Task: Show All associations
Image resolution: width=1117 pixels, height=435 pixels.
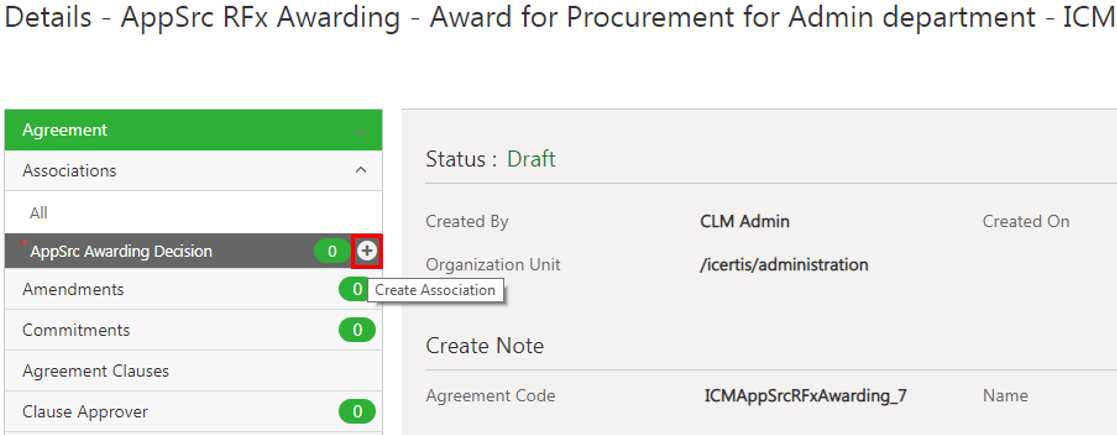Action: pyautogui.click(x=38, y=213)
